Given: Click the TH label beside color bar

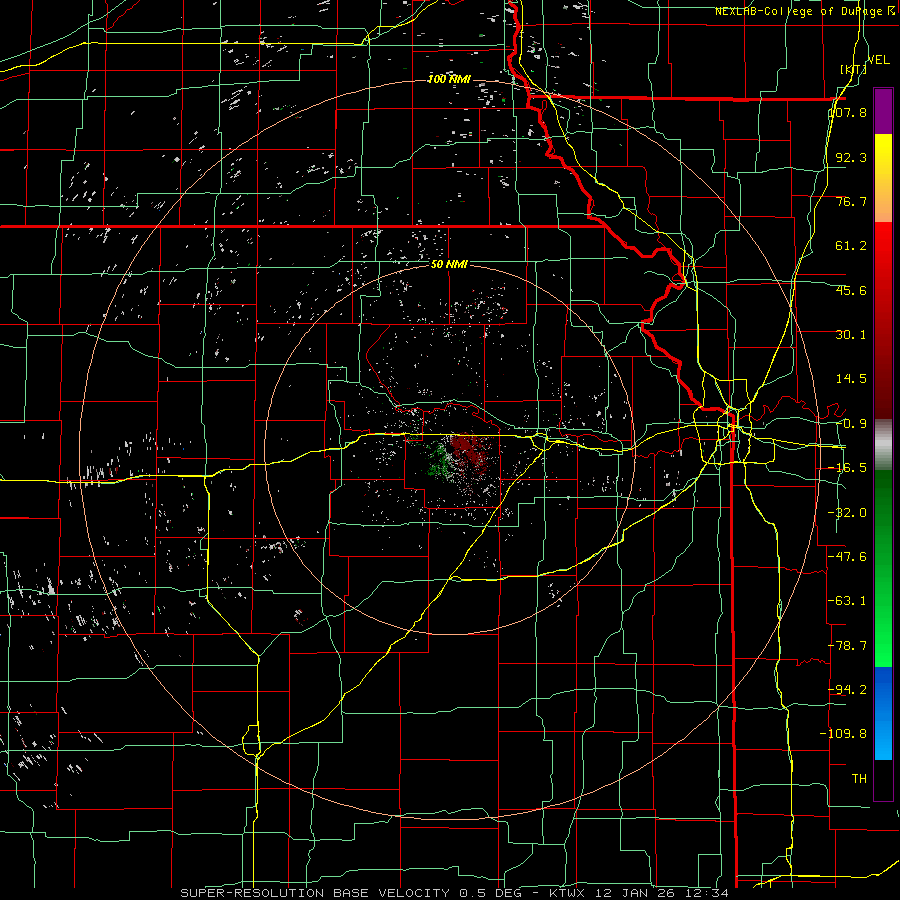Looking at the screenshot, I should tap(859, 779).
